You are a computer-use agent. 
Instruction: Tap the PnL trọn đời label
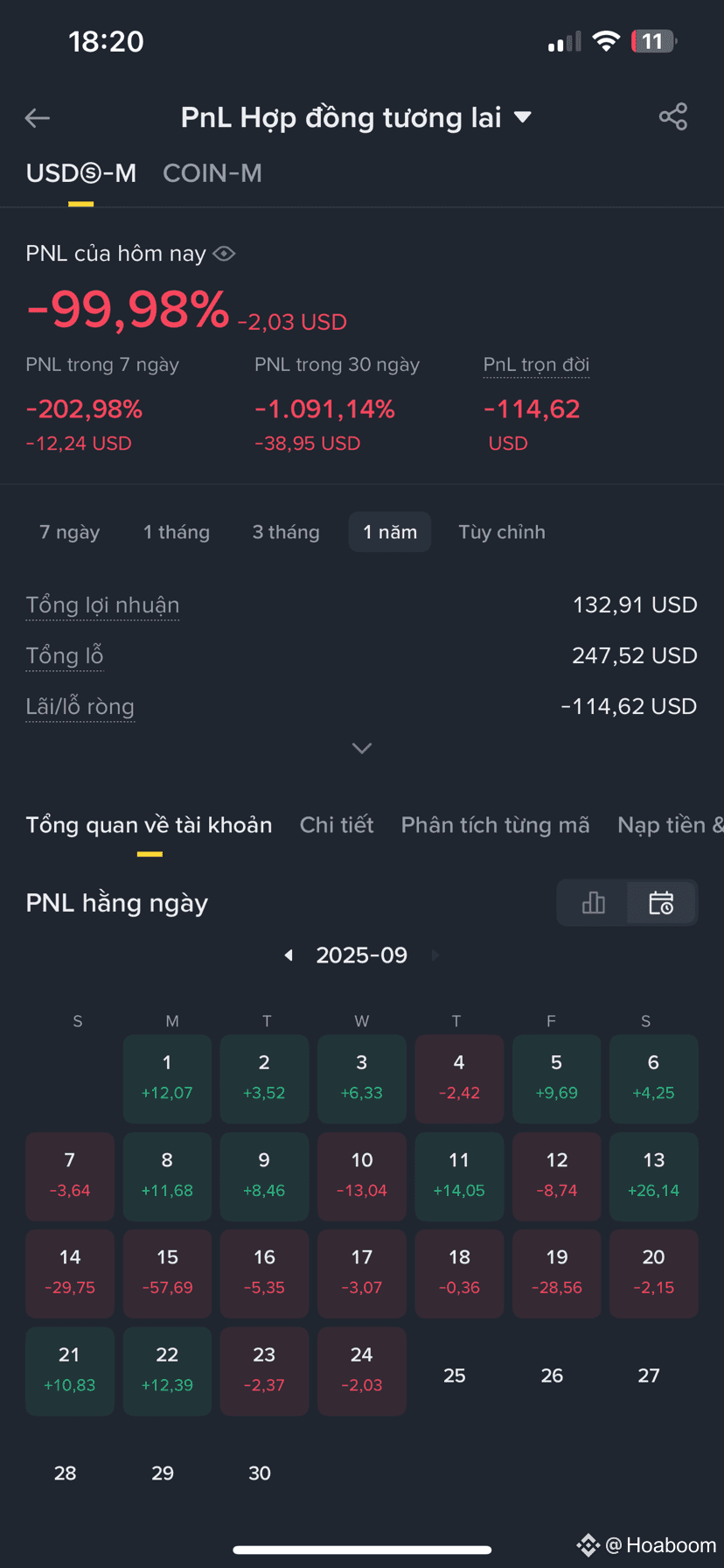tap(537, 365)
